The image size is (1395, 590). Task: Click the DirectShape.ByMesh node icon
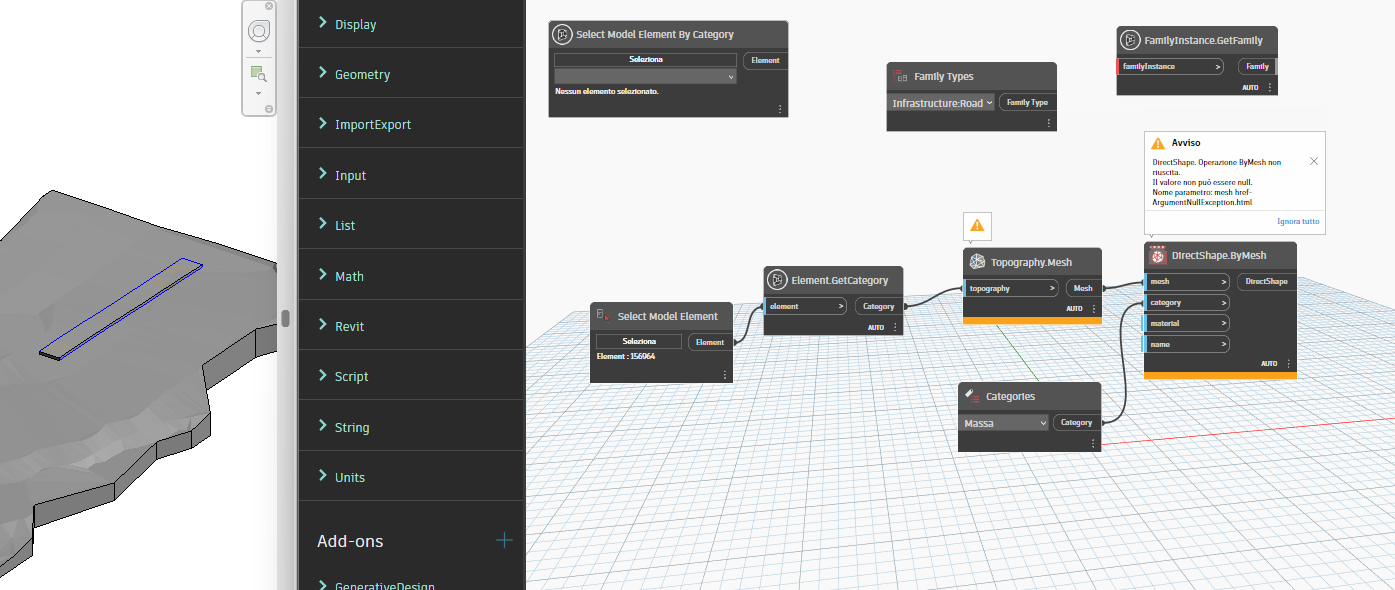click(1158, 255)
